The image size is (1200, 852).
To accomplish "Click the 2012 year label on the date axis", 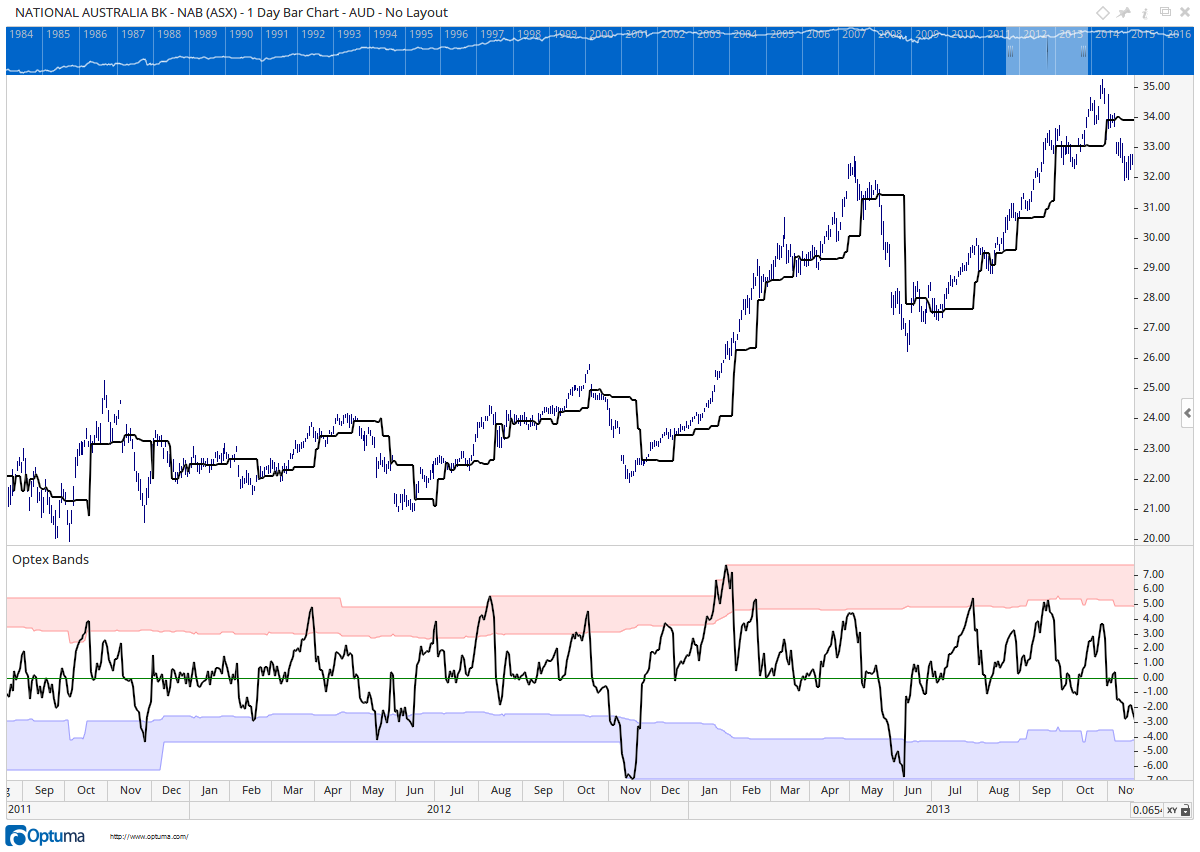I will [x=438, y=809].
